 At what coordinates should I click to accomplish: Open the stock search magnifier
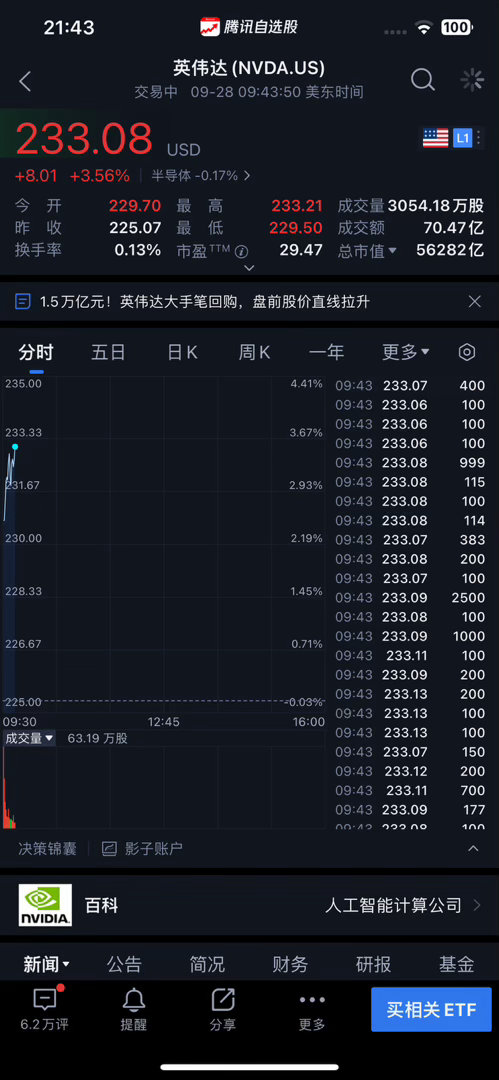click(422, 80)
